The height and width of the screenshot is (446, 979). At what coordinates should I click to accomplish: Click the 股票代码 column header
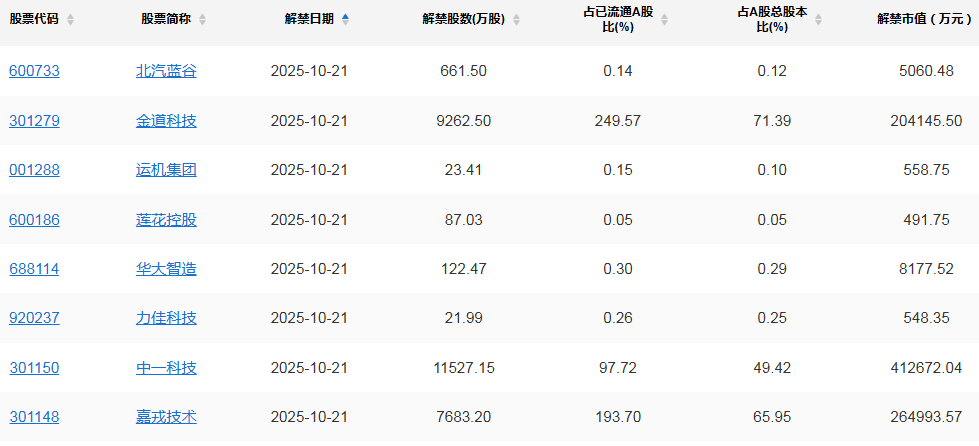[34, 19]
